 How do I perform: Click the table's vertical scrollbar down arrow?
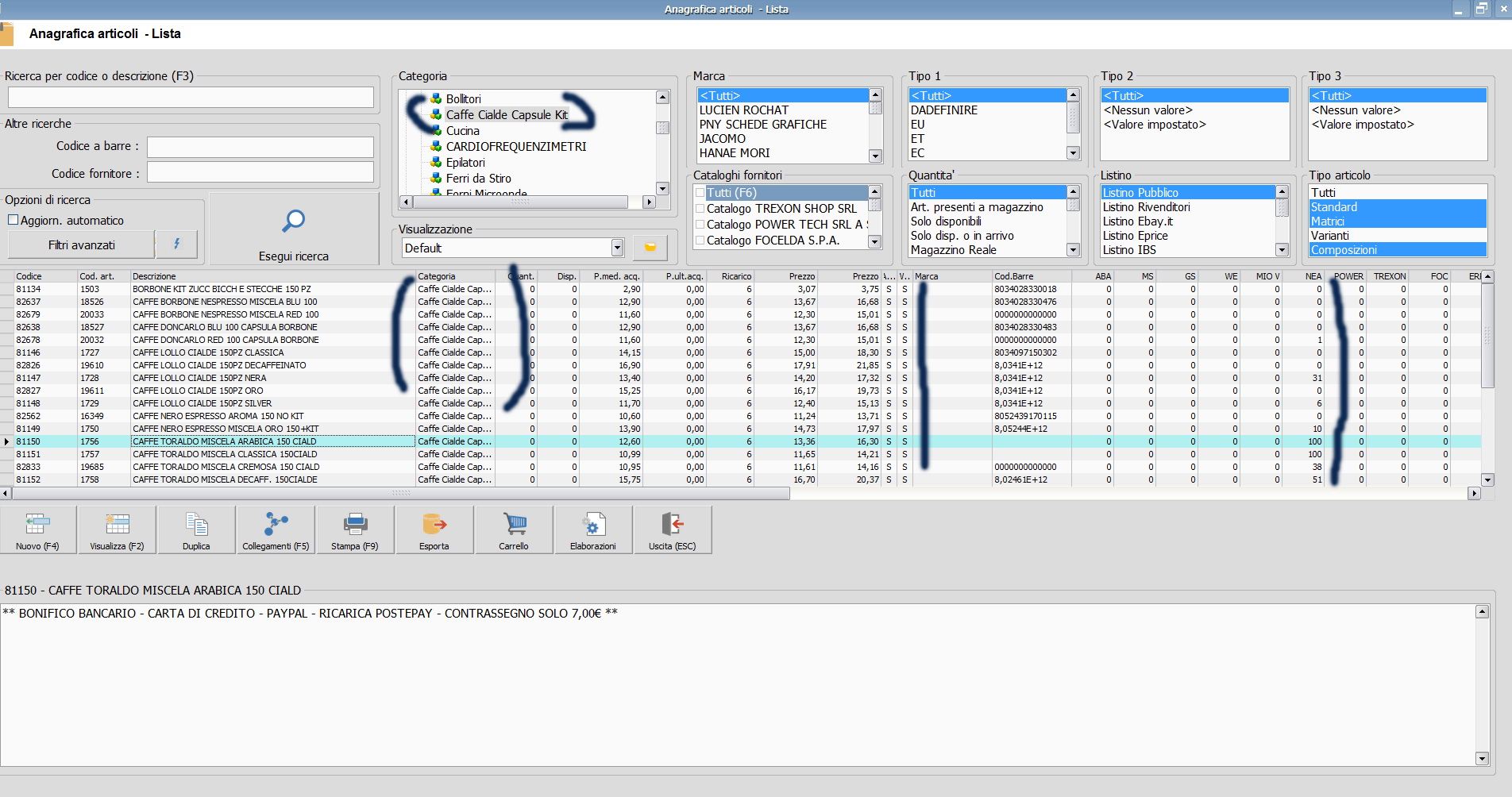pyautogui.click(x=1488, y=479)
